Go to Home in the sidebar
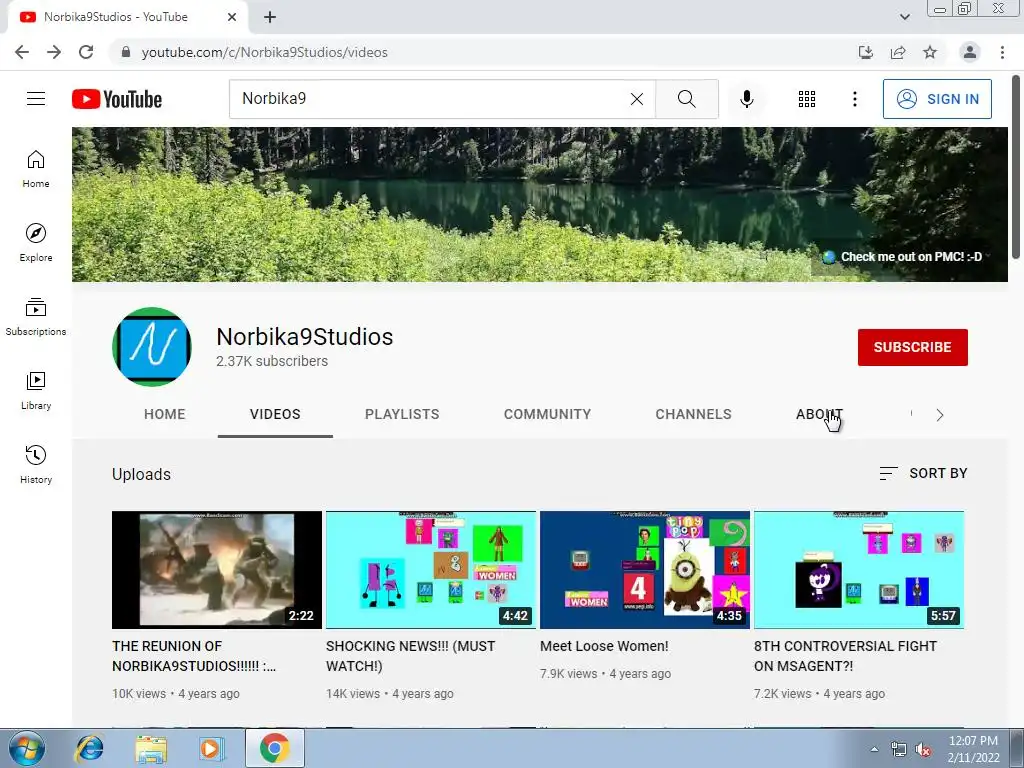This screenshot has width=1024, height=768. point(36,168)
